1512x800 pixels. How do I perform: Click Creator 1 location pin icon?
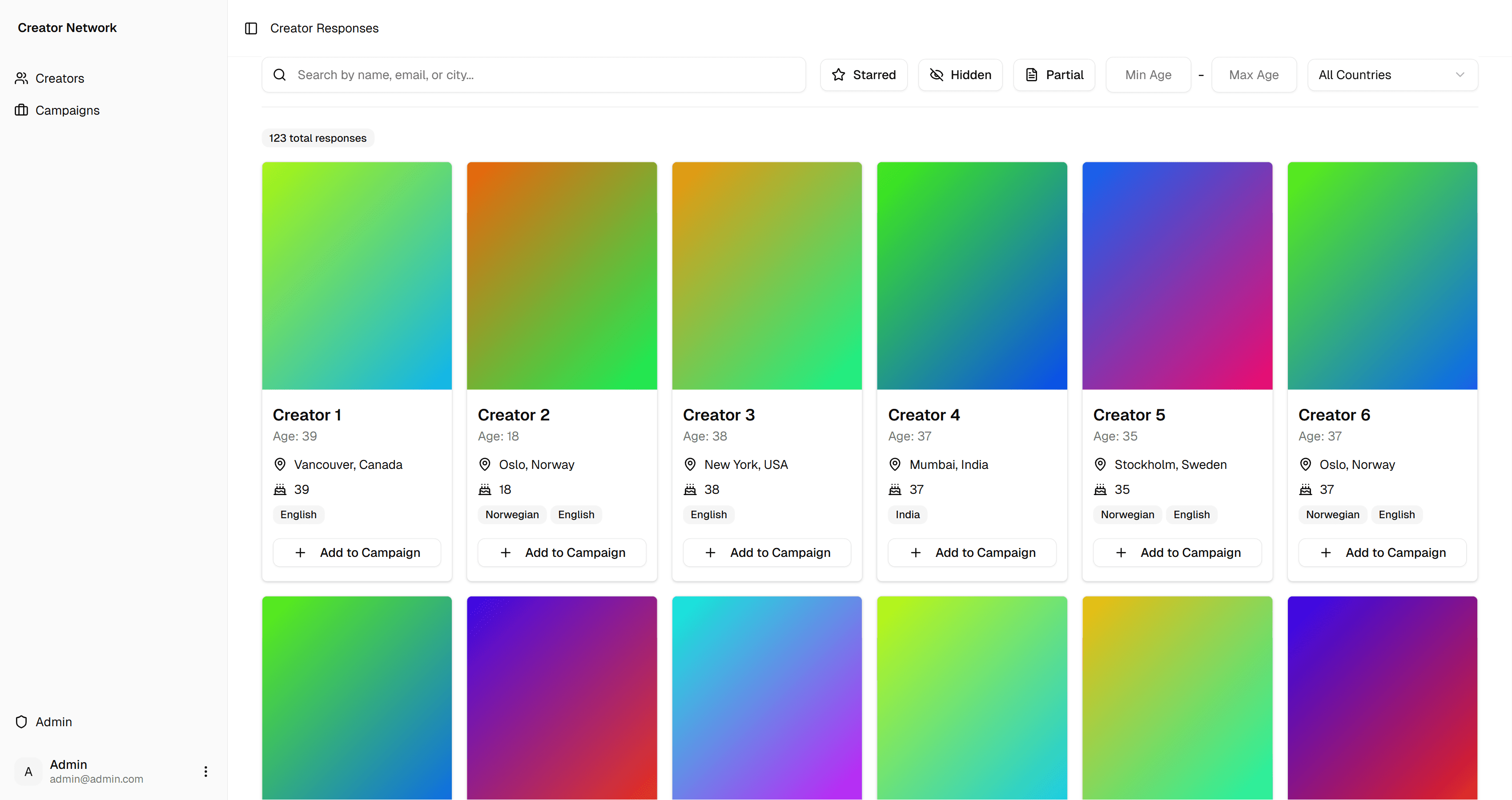(280, 464)
